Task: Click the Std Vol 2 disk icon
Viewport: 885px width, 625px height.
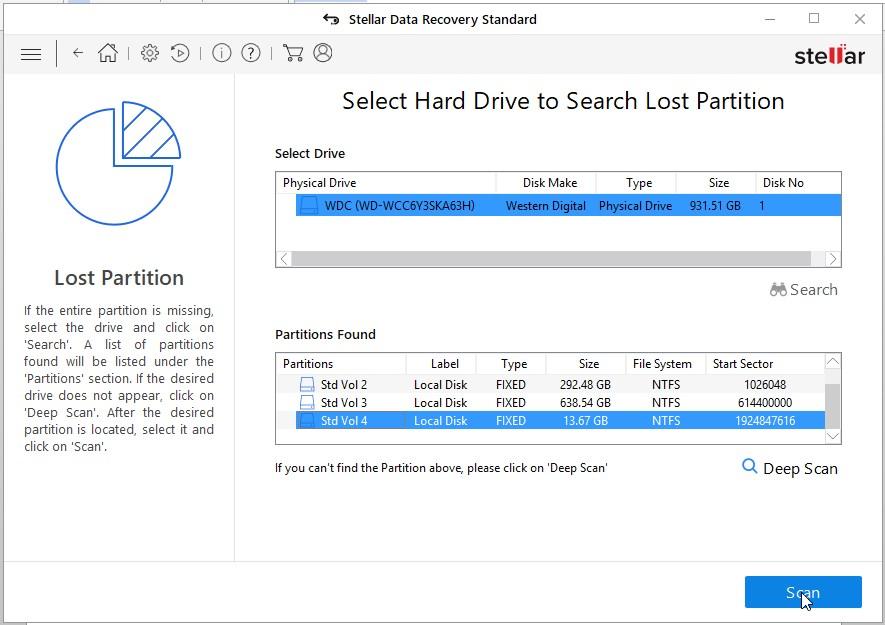Action: click(307, 385)
